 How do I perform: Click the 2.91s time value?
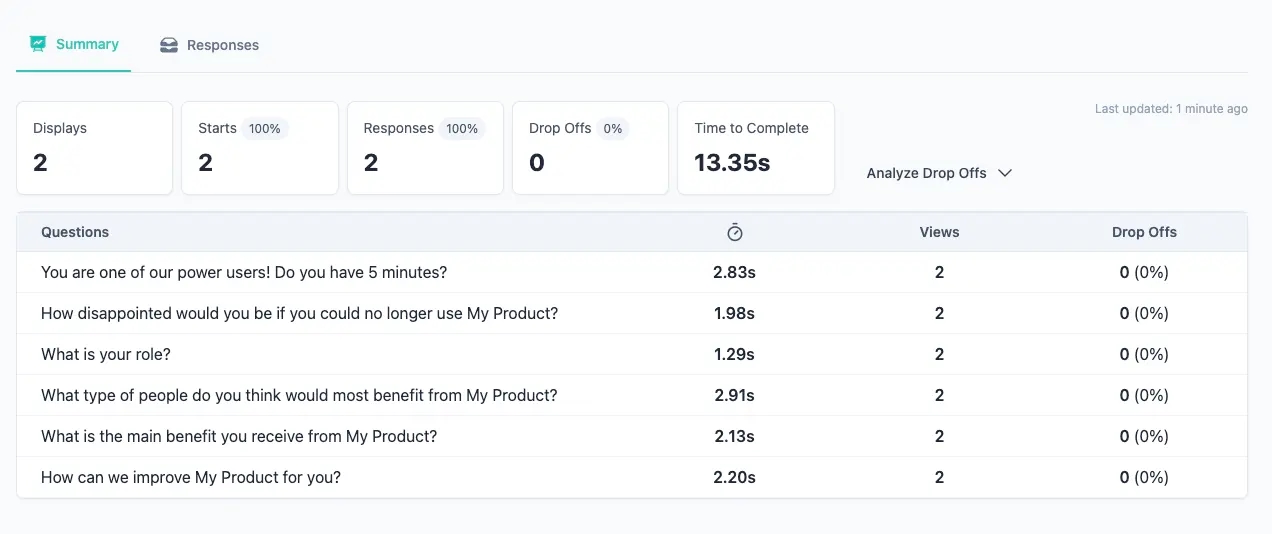click(734, 395)
